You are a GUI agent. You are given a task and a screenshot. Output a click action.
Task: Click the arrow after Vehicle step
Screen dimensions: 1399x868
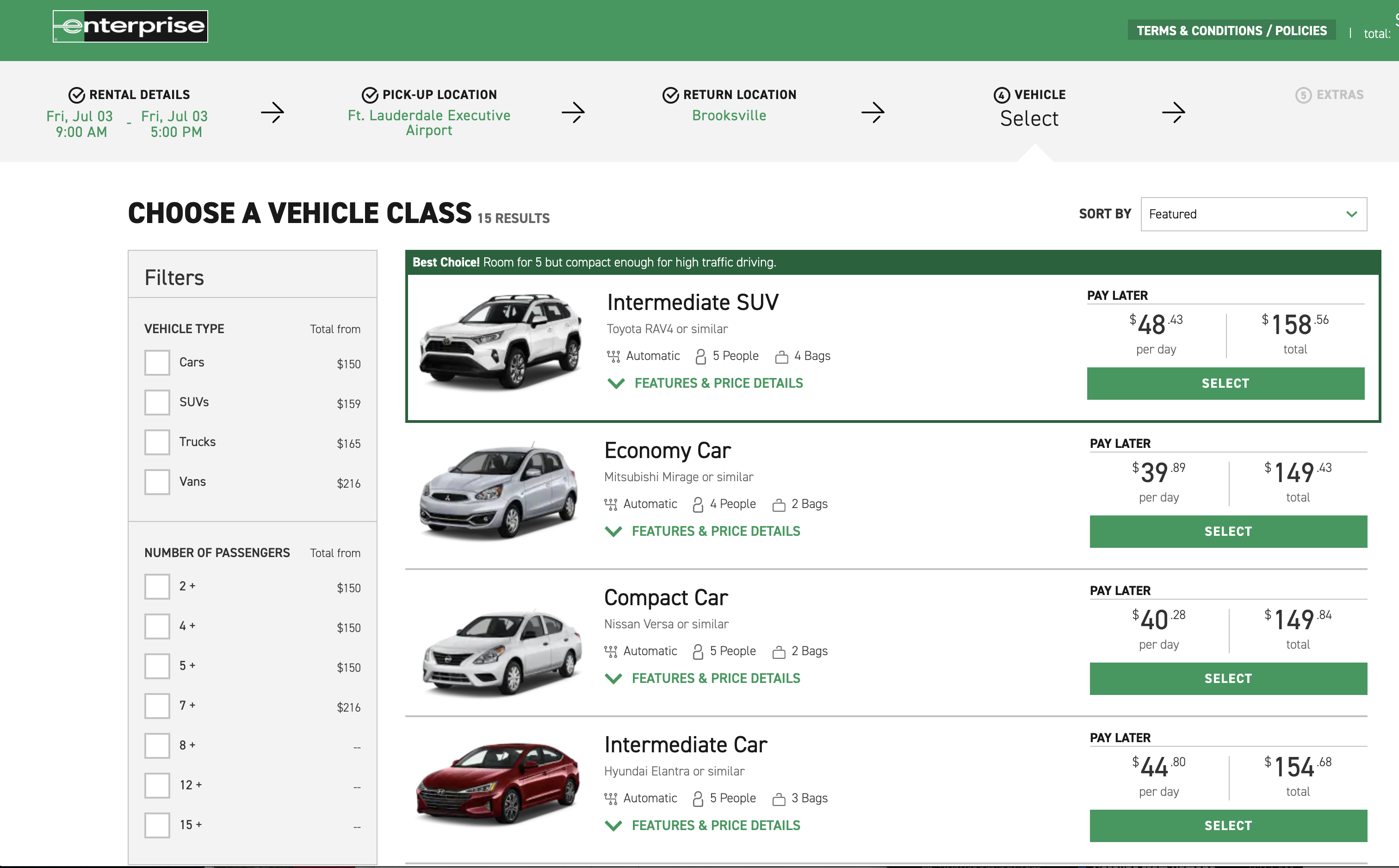1174,112
